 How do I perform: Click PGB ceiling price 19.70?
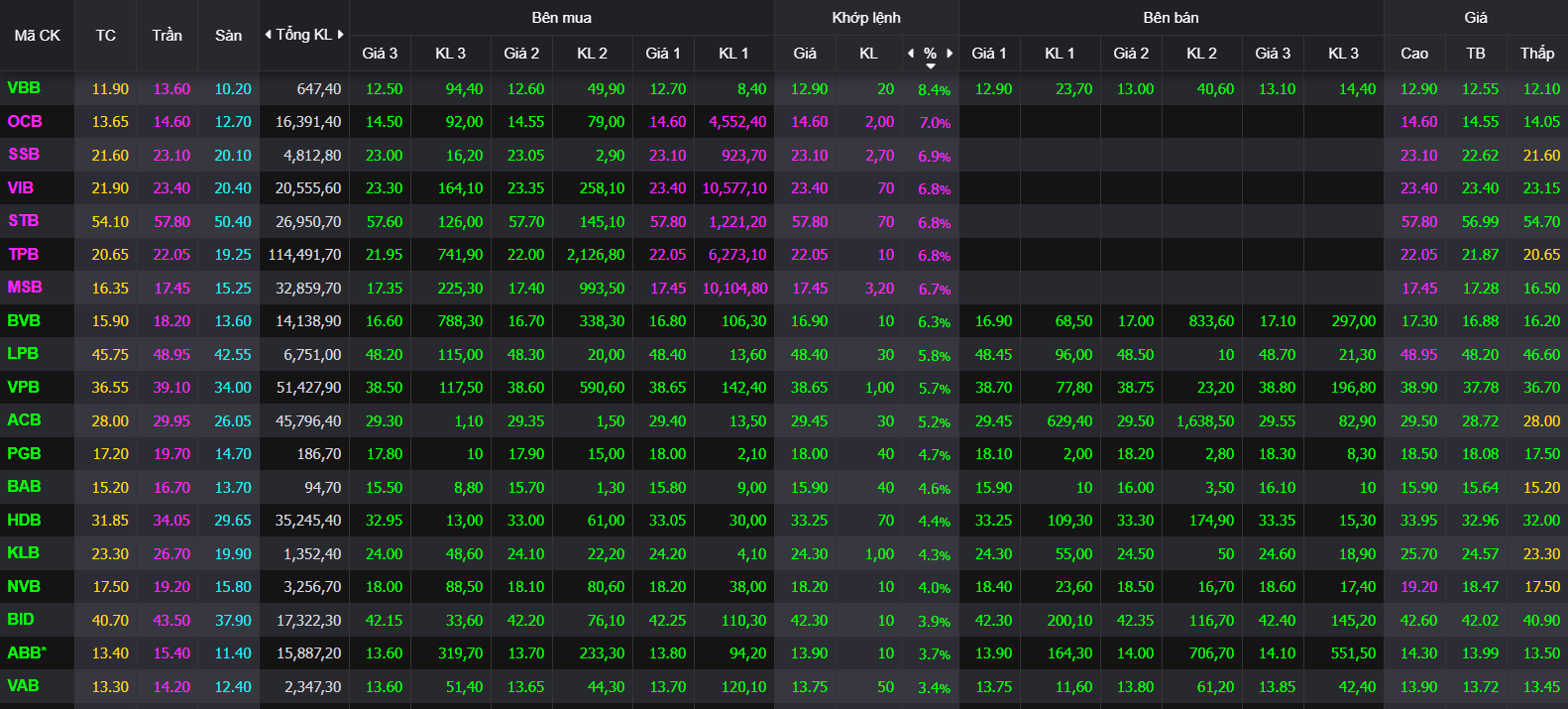coord(171,454)
